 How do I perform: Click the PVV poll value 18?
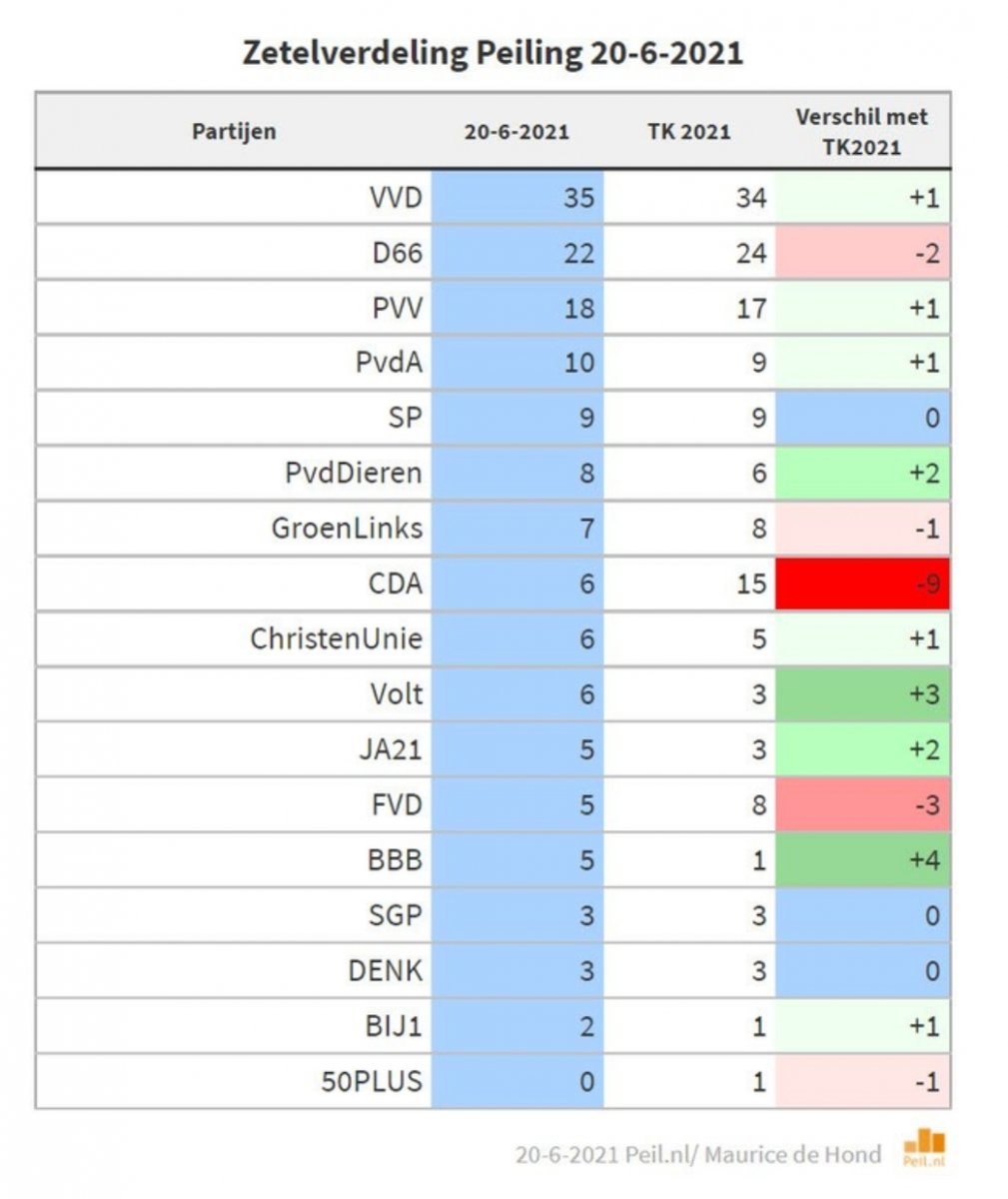[578, 308]
